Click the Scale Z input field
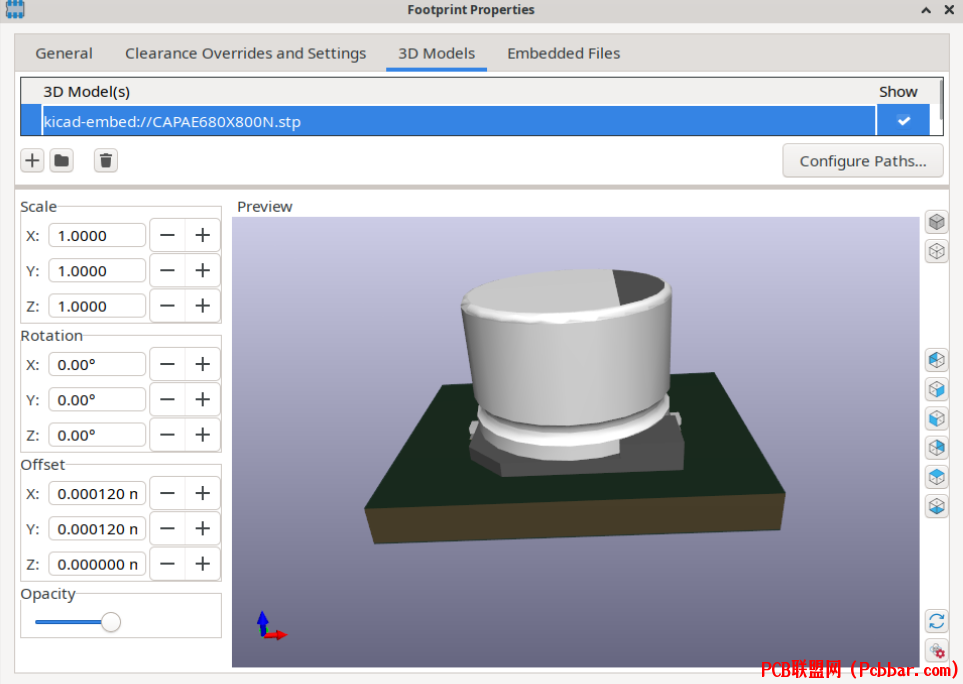The image size is (963, 684). [x=97, y=306]
